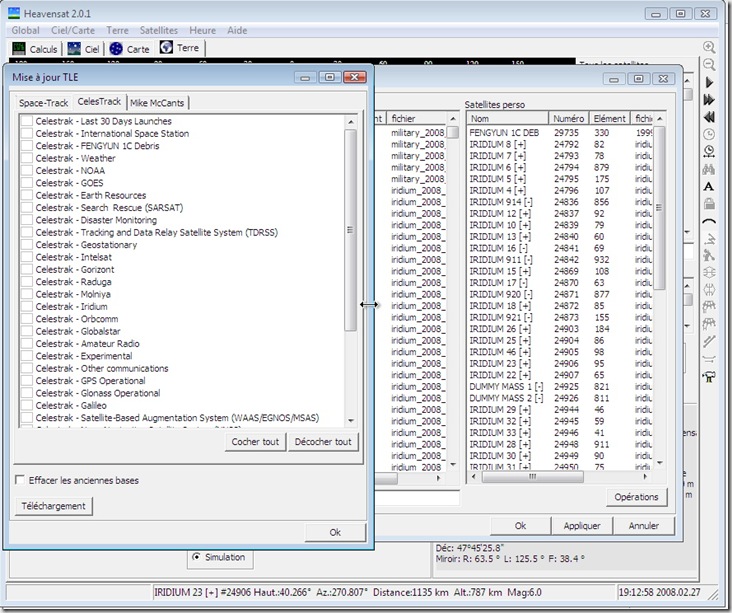Screen dimensions: 732x613
Task: Switch to the Carte view
Action: (129, 49)
